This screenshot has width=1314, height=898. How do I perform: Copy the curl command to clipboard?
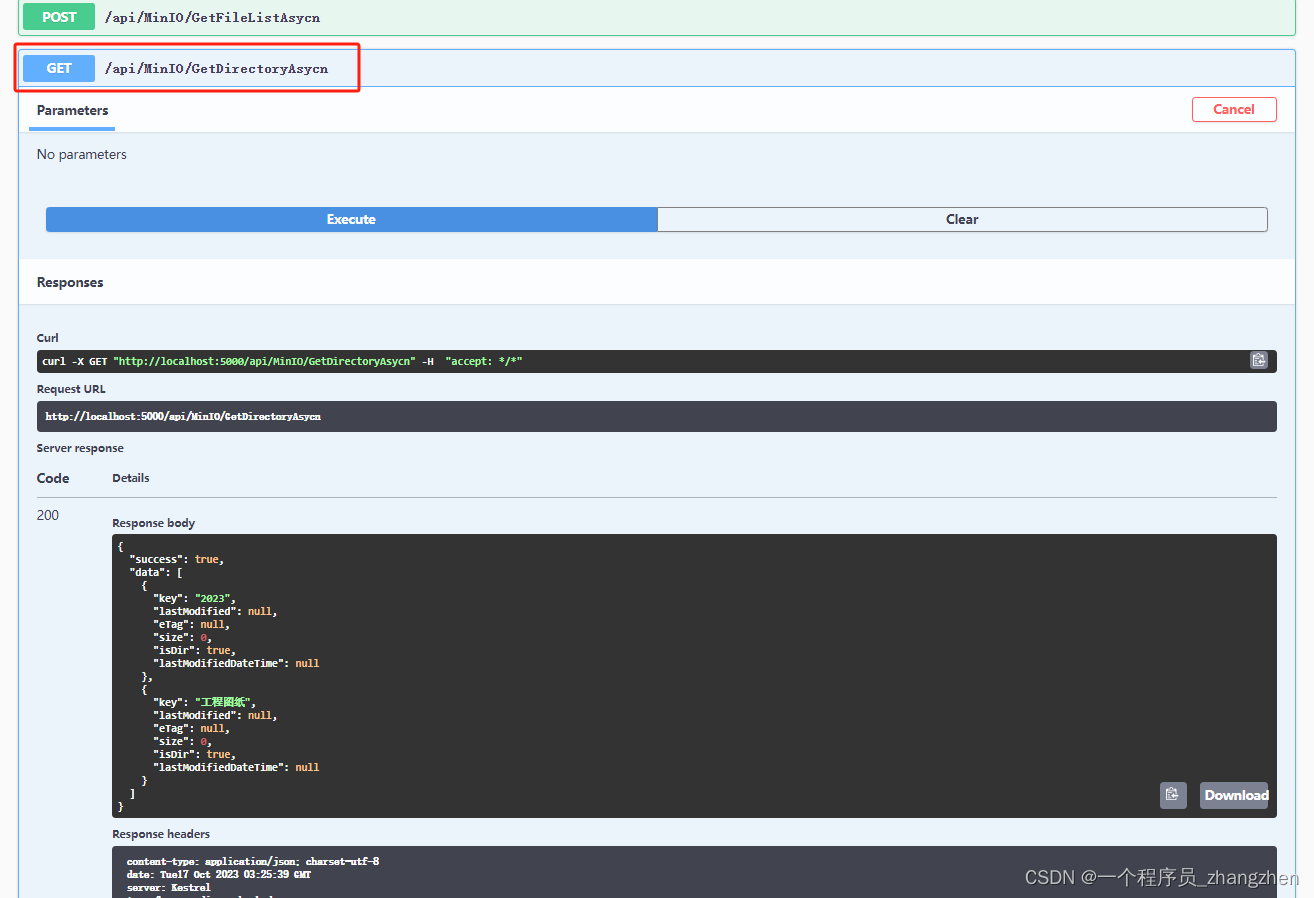click(1258, 360)
